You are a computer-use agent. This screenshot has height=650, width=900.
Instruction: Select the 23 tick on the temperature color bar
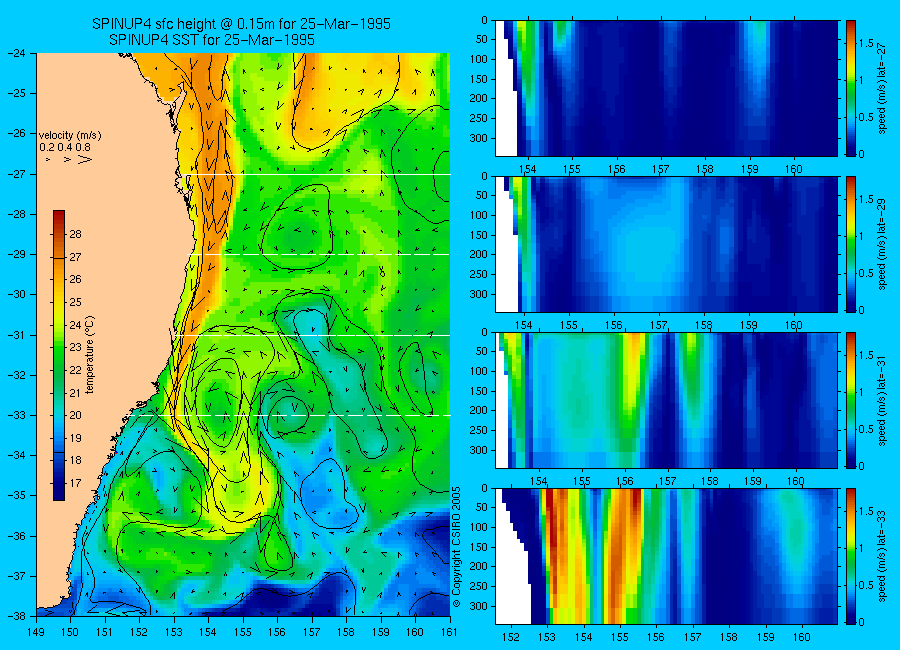click(x=75, y=347)
